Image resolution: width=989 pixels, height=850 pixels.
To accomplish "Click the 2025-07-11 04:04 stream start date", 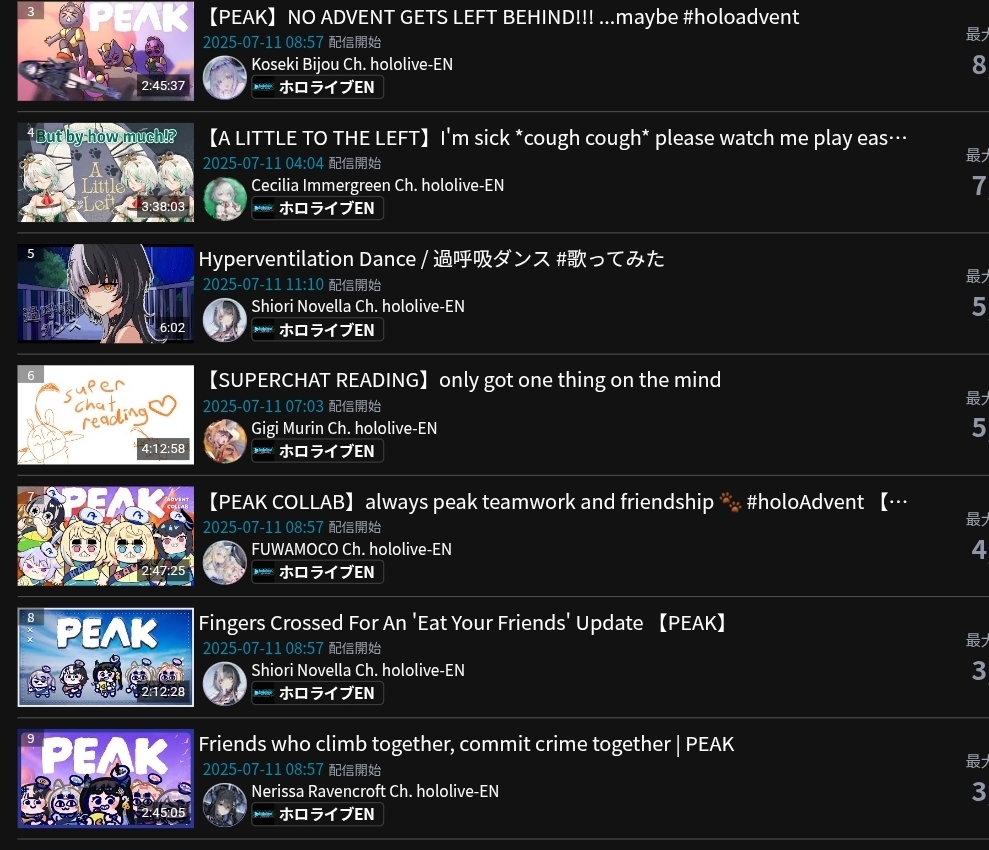I will 263,163.
